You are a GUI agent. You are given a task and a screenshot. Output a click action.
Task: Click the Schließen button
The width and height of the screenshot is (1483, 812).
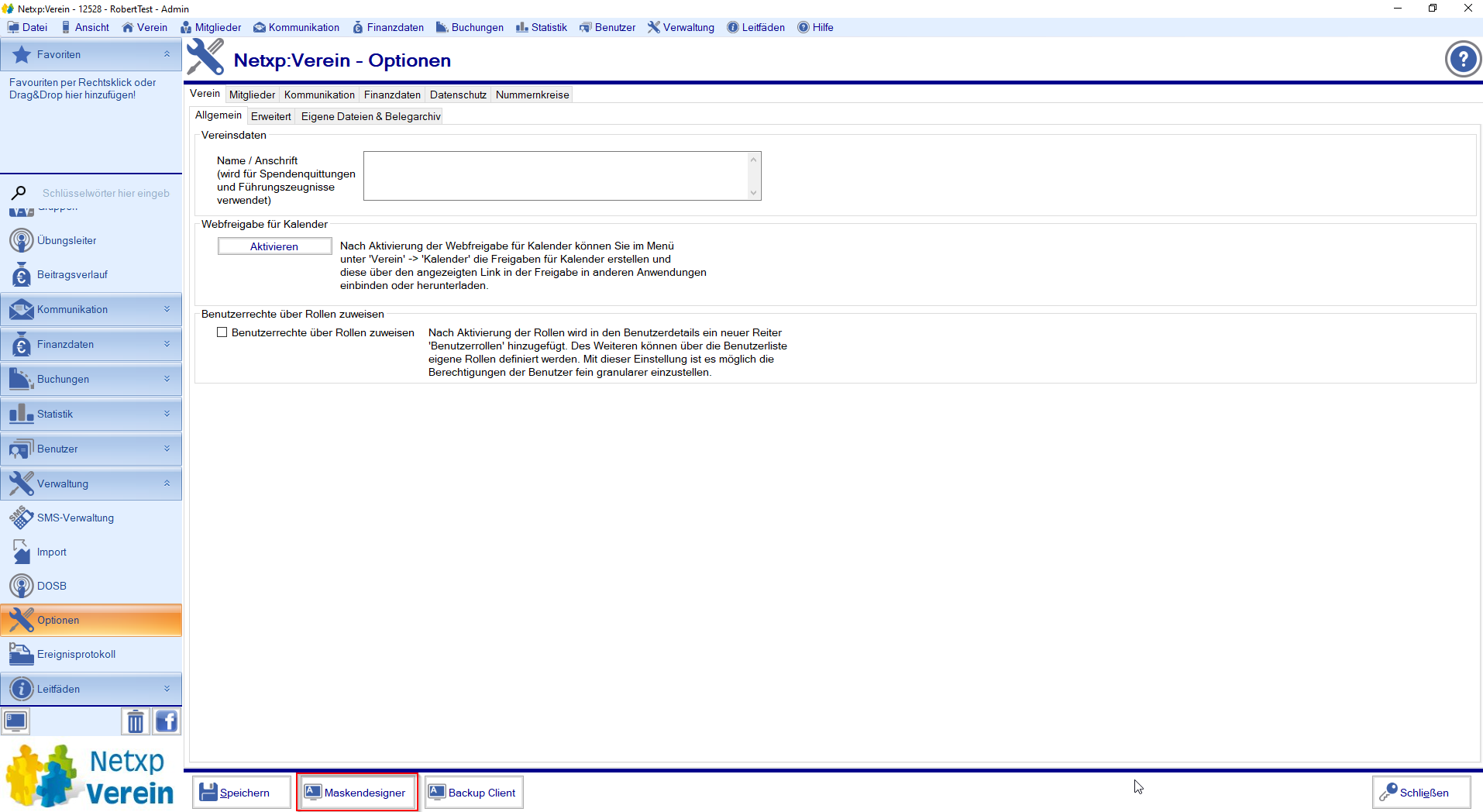tap(1421, 792)
